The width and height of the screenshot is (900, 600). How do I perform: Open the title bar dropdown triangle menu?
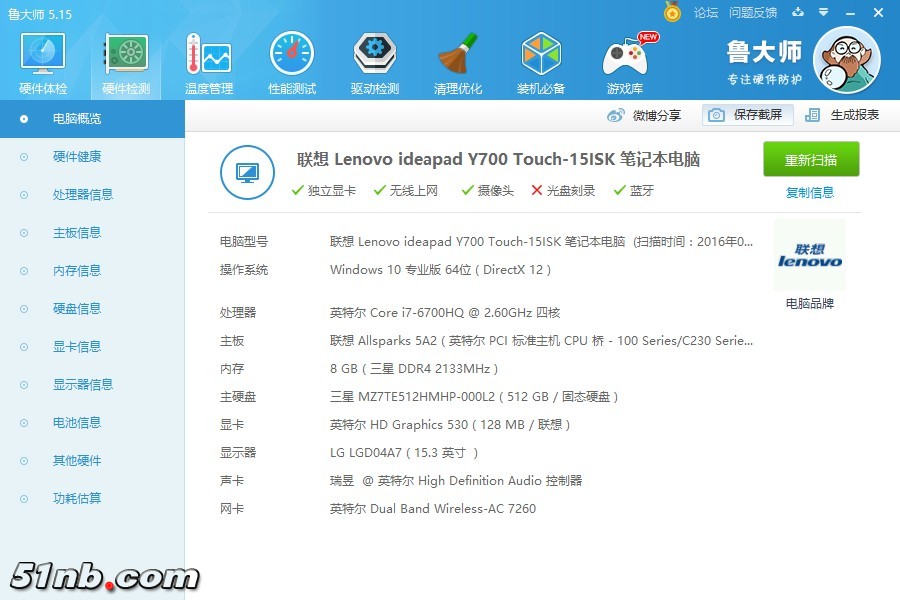pyautogui.click(x=823, y=12)
